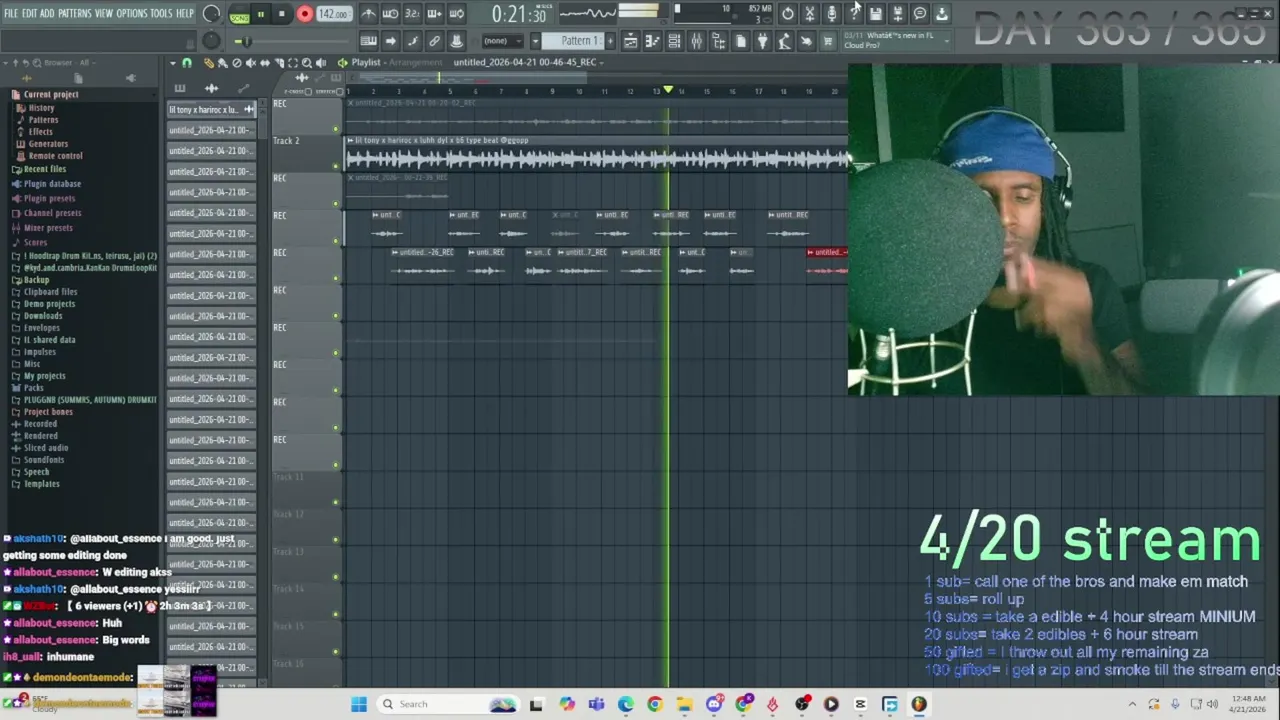This screenshot has height=720, width=1280.
Task: Toggle typing keyboard to piano
Action: pos(368,41)
